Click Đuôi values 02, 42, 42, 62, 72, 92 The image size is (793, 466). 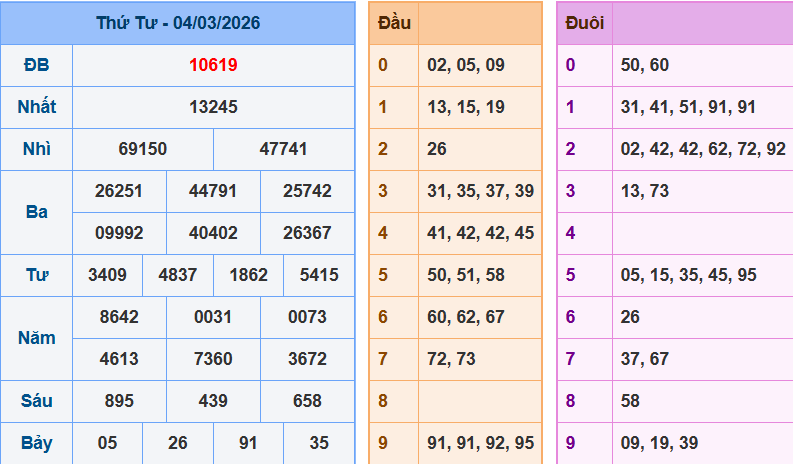tap(703, 149)
